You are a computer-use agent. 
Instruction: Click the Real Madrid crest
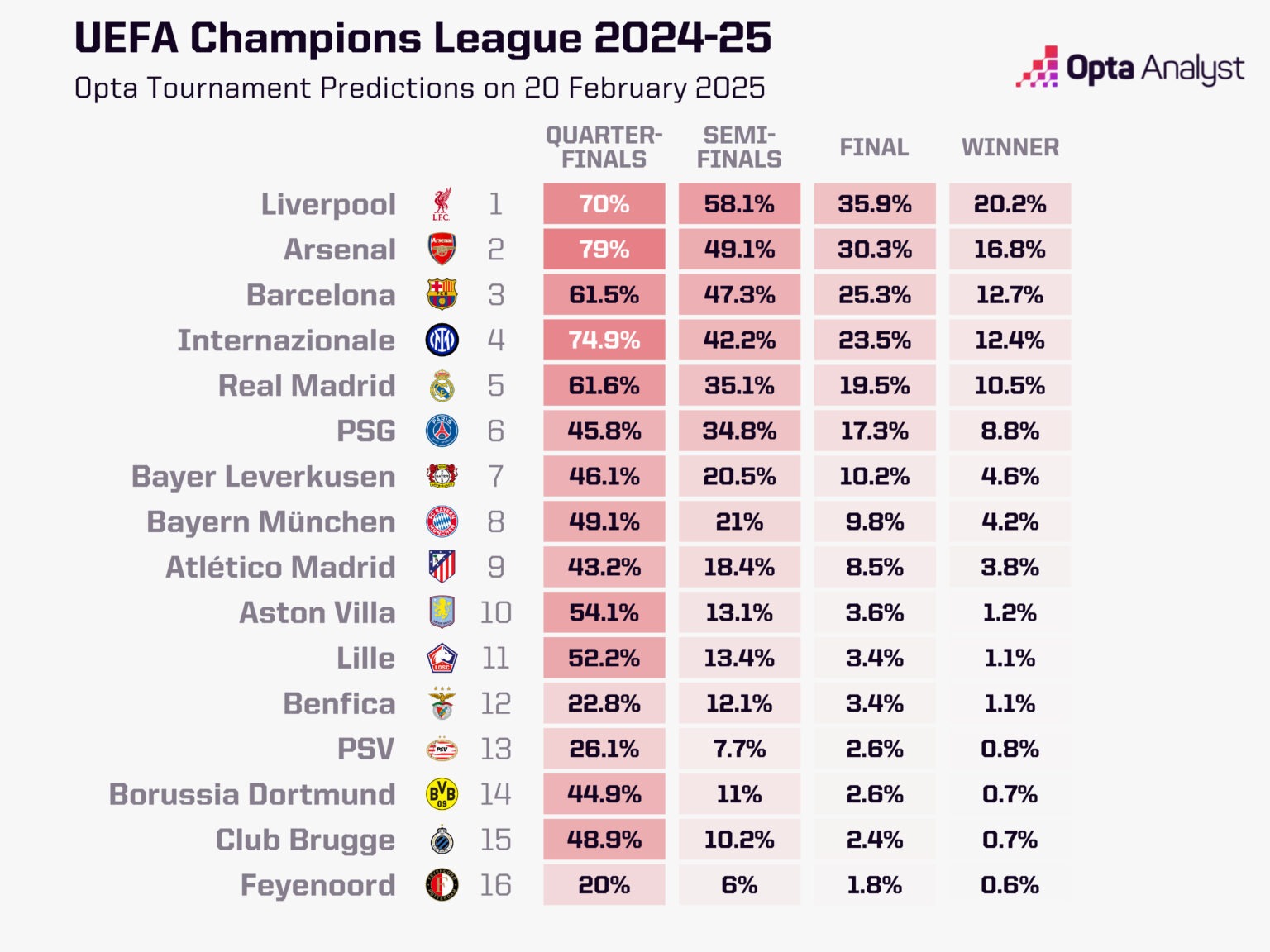[x=442, y=385]
